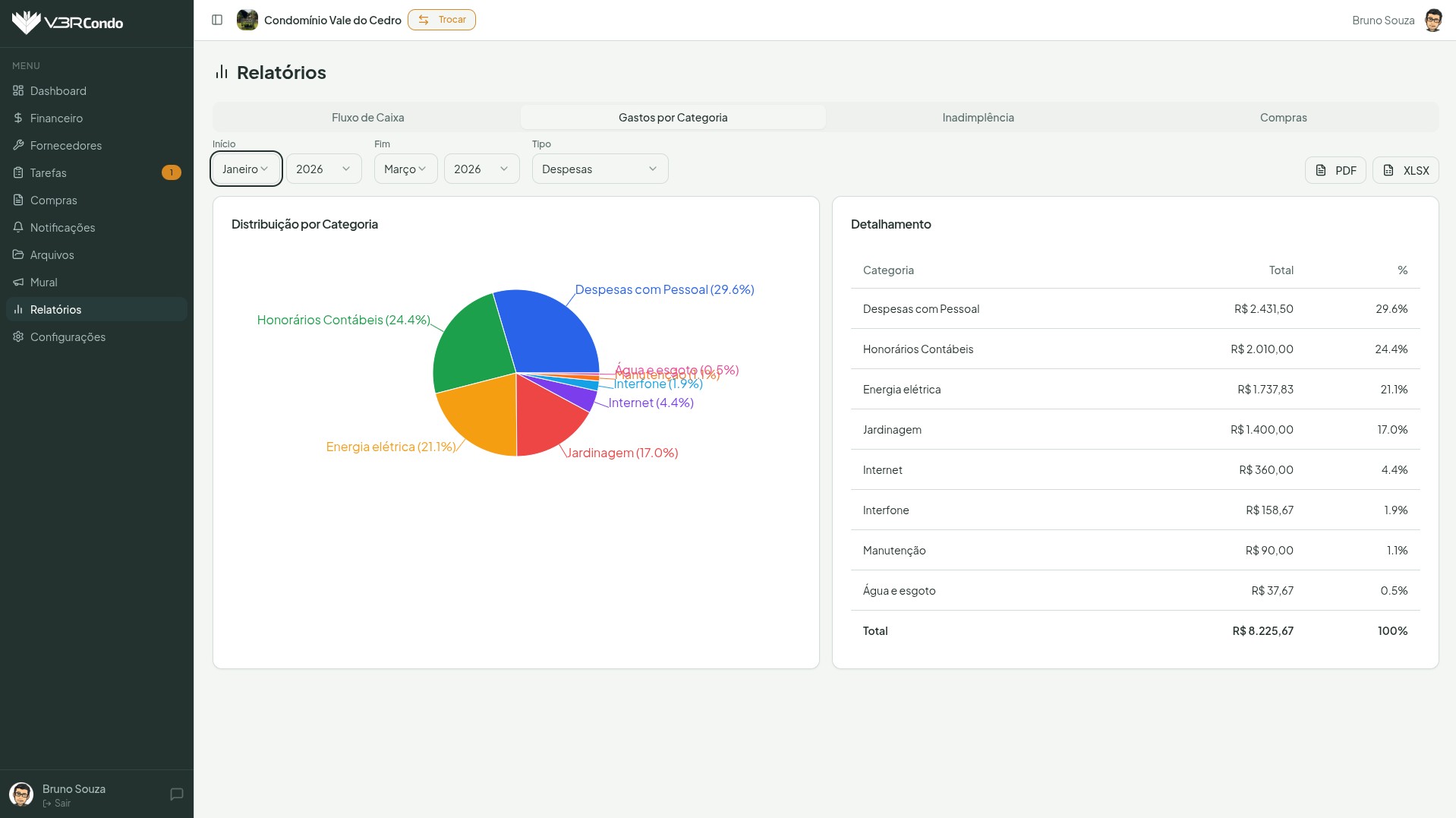Screen dimensions: 1456x818
Task: Click the Dashboard grid icon
Action: [18, 90]
